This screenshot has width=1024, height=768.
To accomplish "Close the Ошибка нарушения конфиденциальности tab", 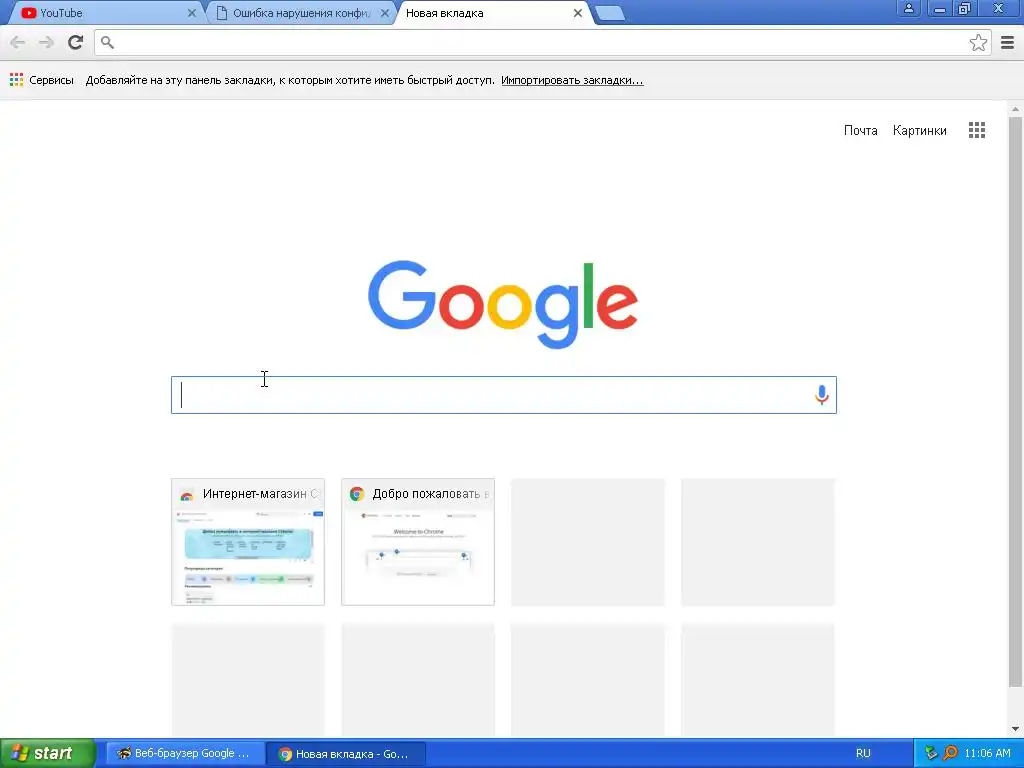I will [x=385, y=13].
